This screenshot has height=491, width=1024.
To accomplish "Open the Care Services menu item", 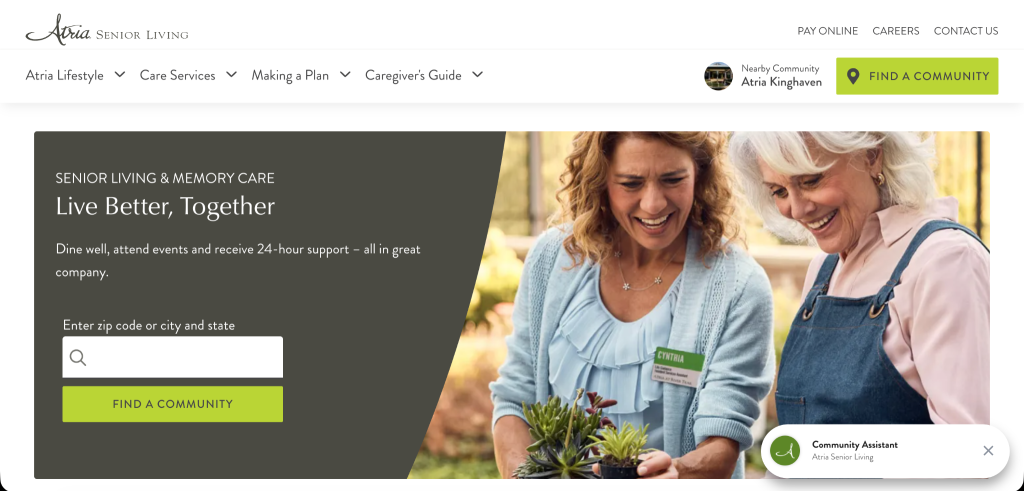I will click(178, 76).
